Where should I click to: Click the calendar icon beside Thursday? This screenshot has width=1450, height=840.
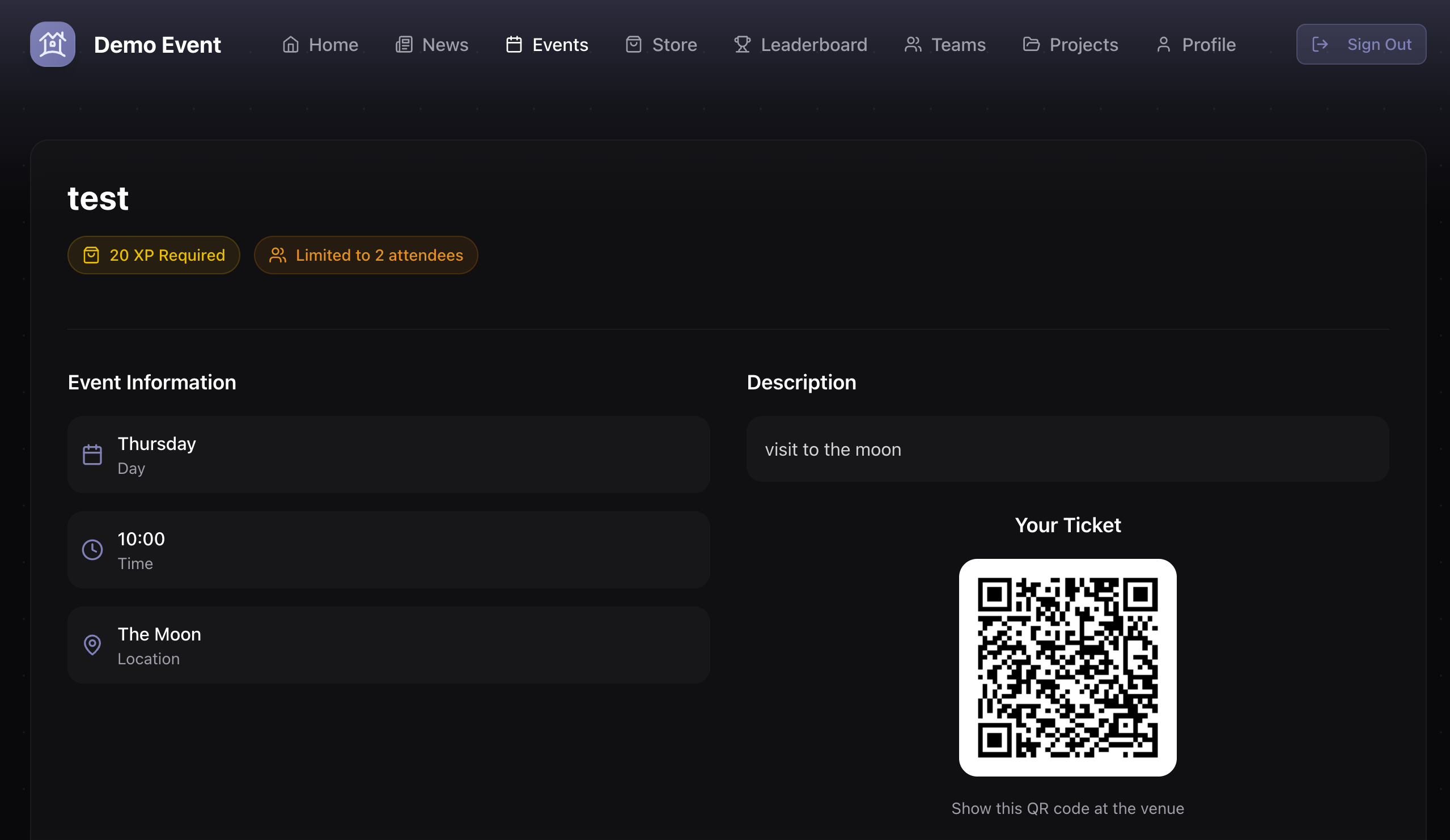coord(92,455)
